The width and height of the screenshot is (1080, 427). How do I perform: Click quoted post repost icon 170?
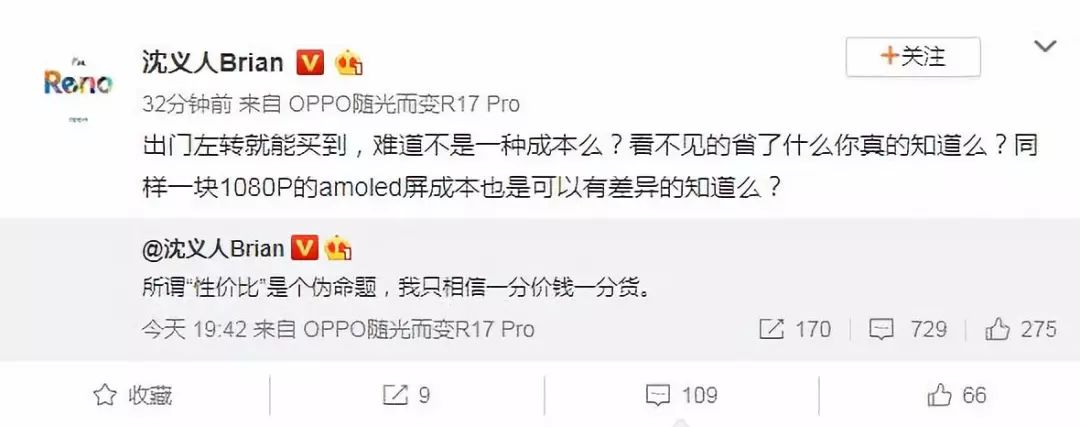coord(795,329)
